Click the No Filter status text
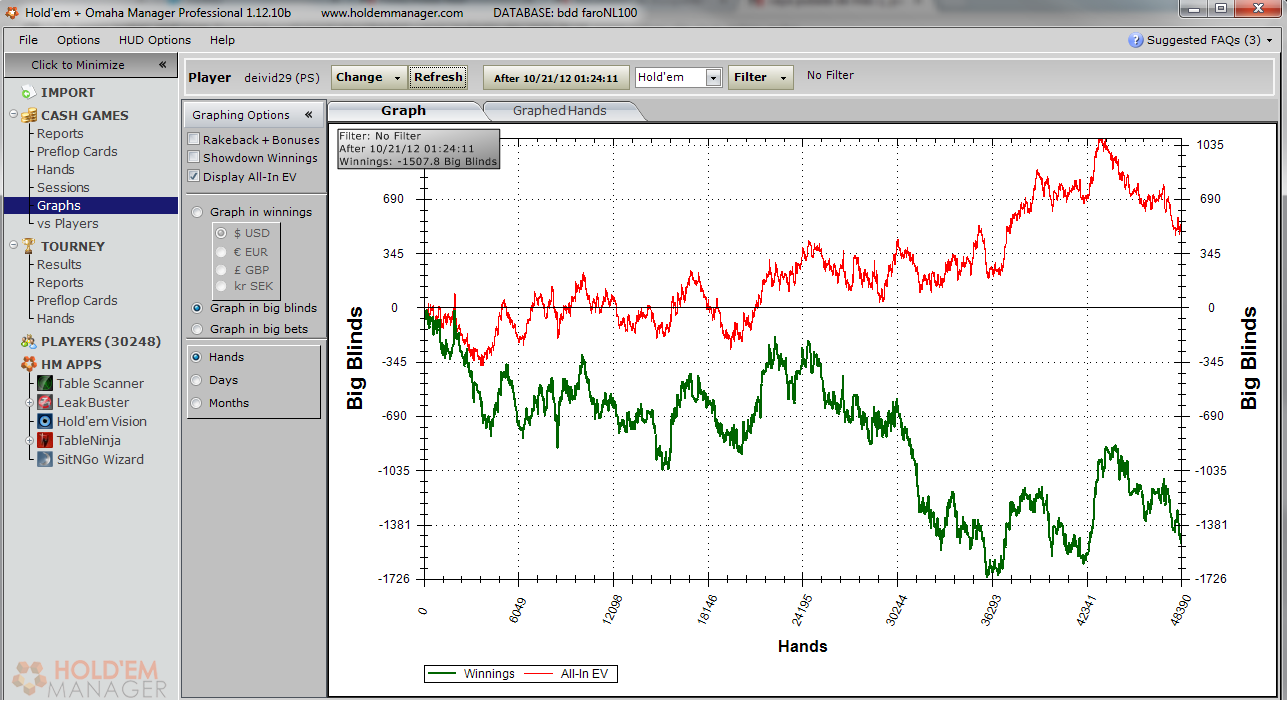The image size is (1287, 716). tap(830, 75)
